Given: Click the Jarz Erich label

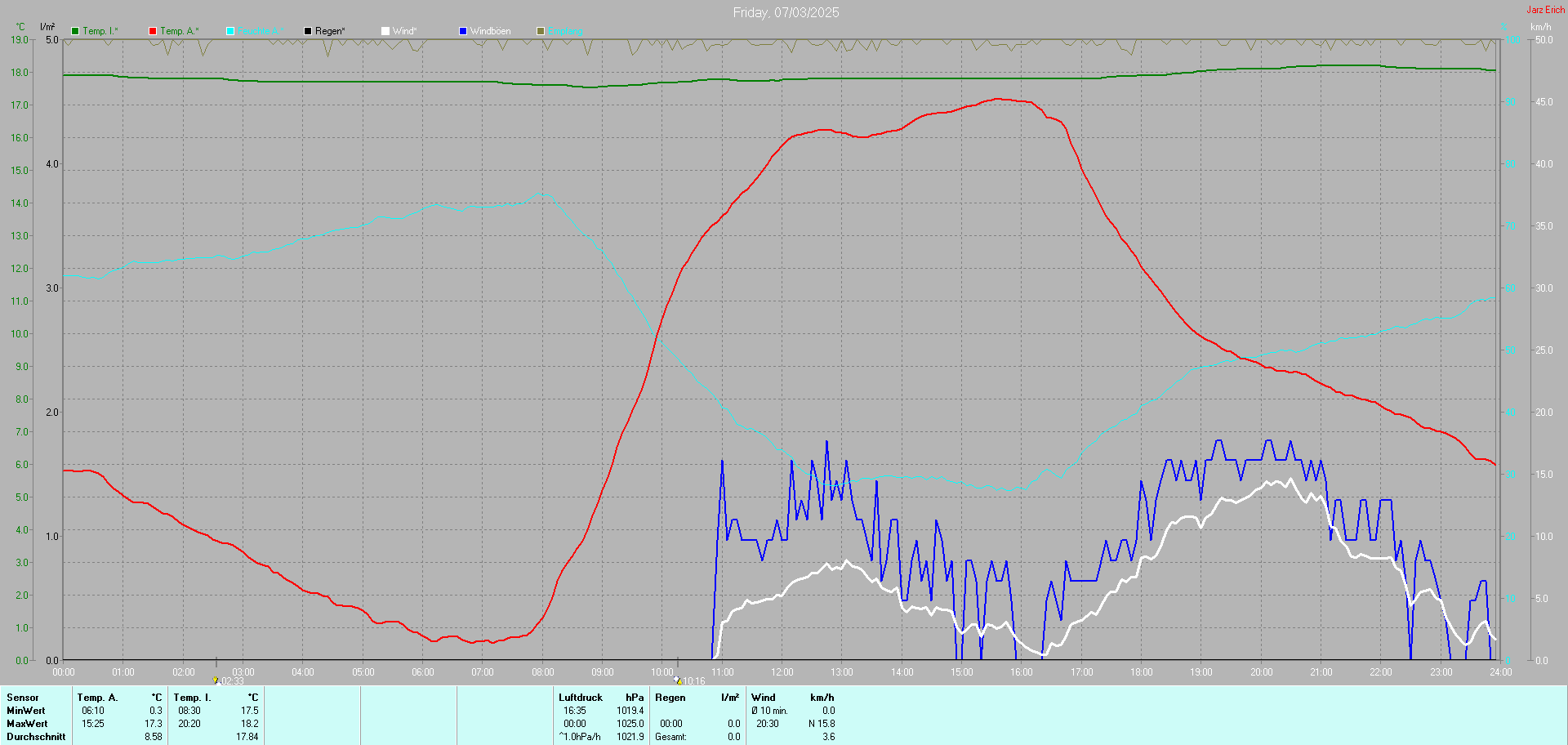Looking at the screenshot, I should click(1546, 10).
